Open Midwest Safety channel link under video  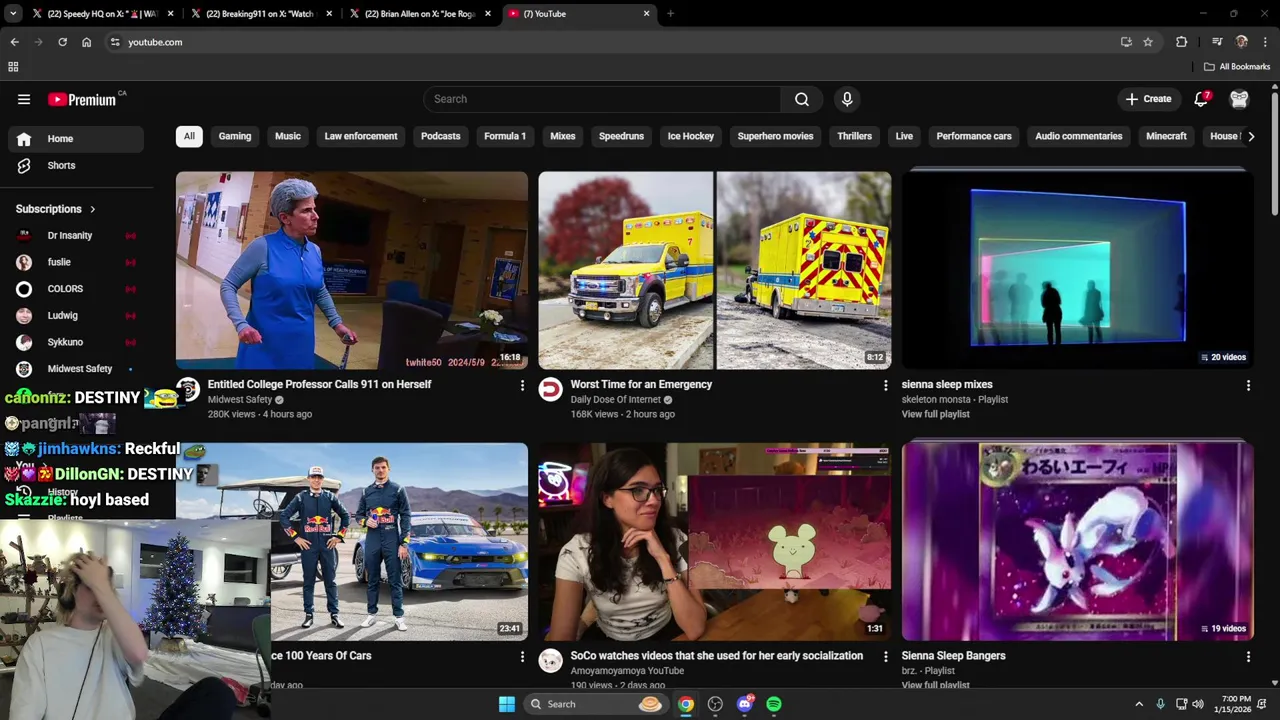pos(240,400)
